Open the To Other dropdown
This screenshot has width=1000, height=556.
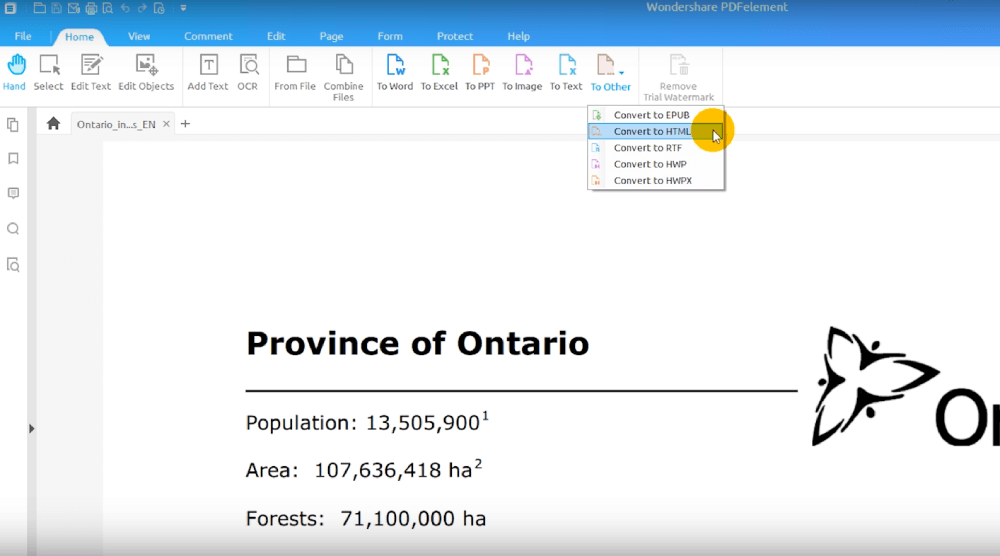610,72
